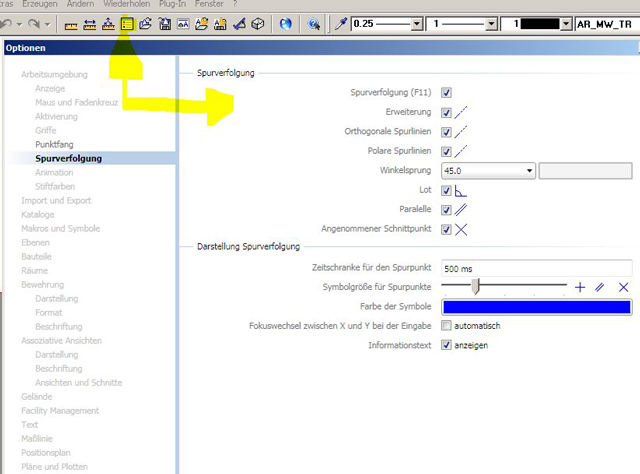The width and height of the screenshot is (640, 474).
Task: Open the pen thickness 0.25 dropdown
Action: pos(414,23)
